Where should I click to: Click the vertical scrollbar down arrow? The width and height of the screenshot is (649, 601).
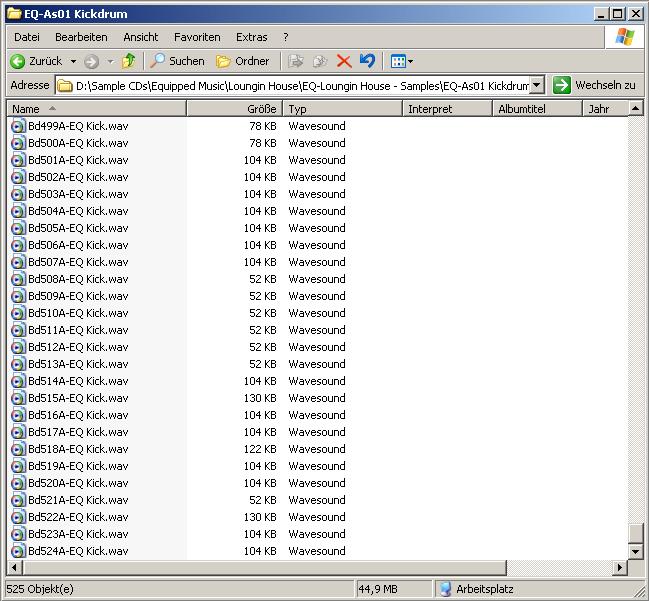point(635,551)
